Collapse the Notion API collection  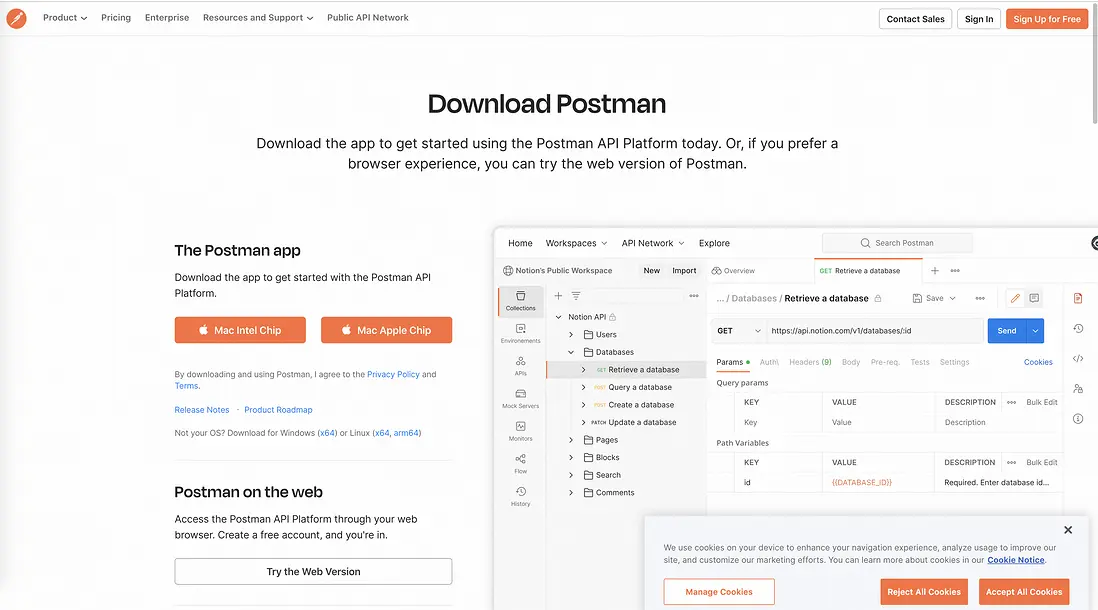(558, 317)
